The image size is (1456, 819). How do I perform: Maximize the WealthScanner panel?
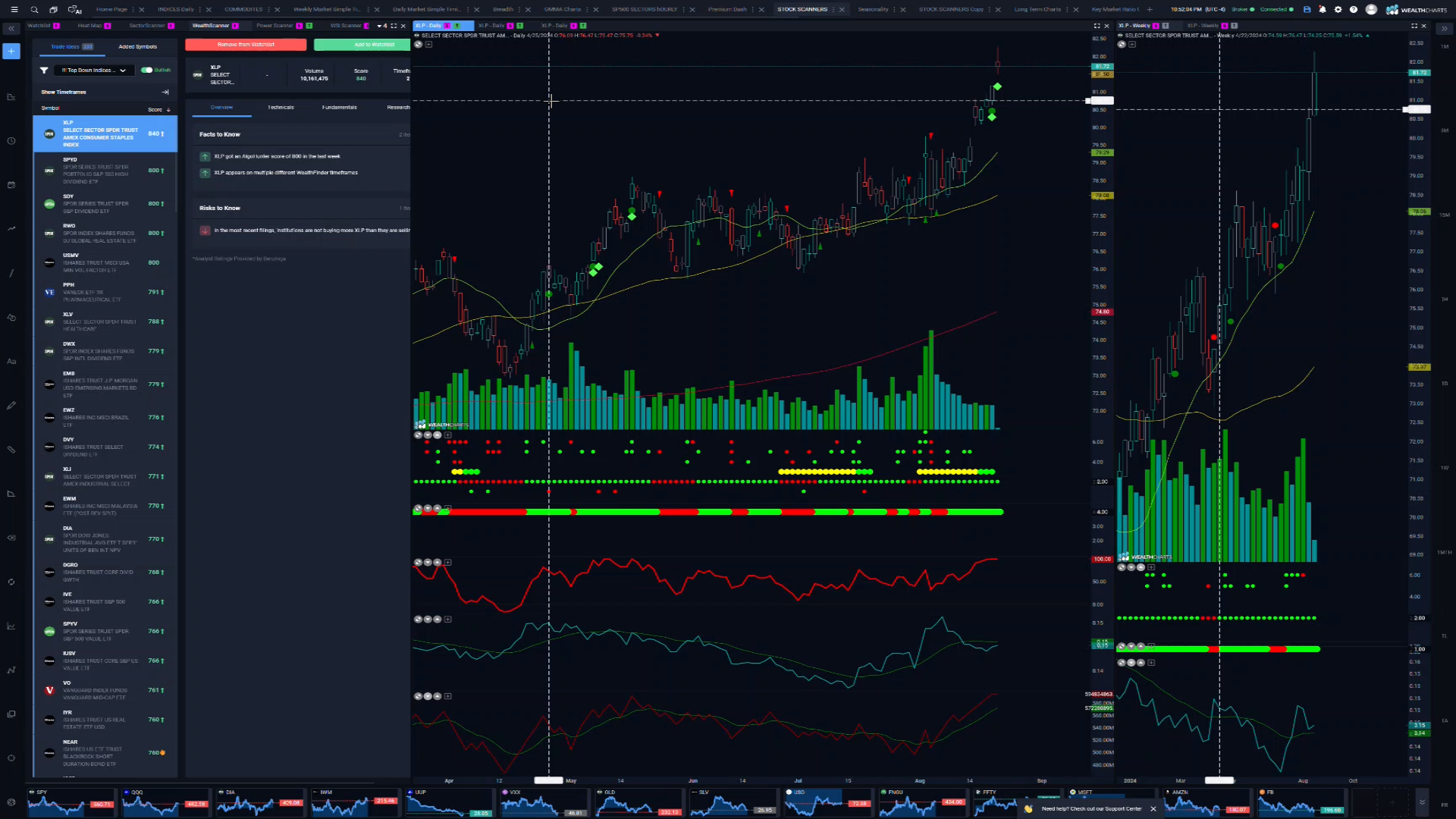[x=394, y=26]
